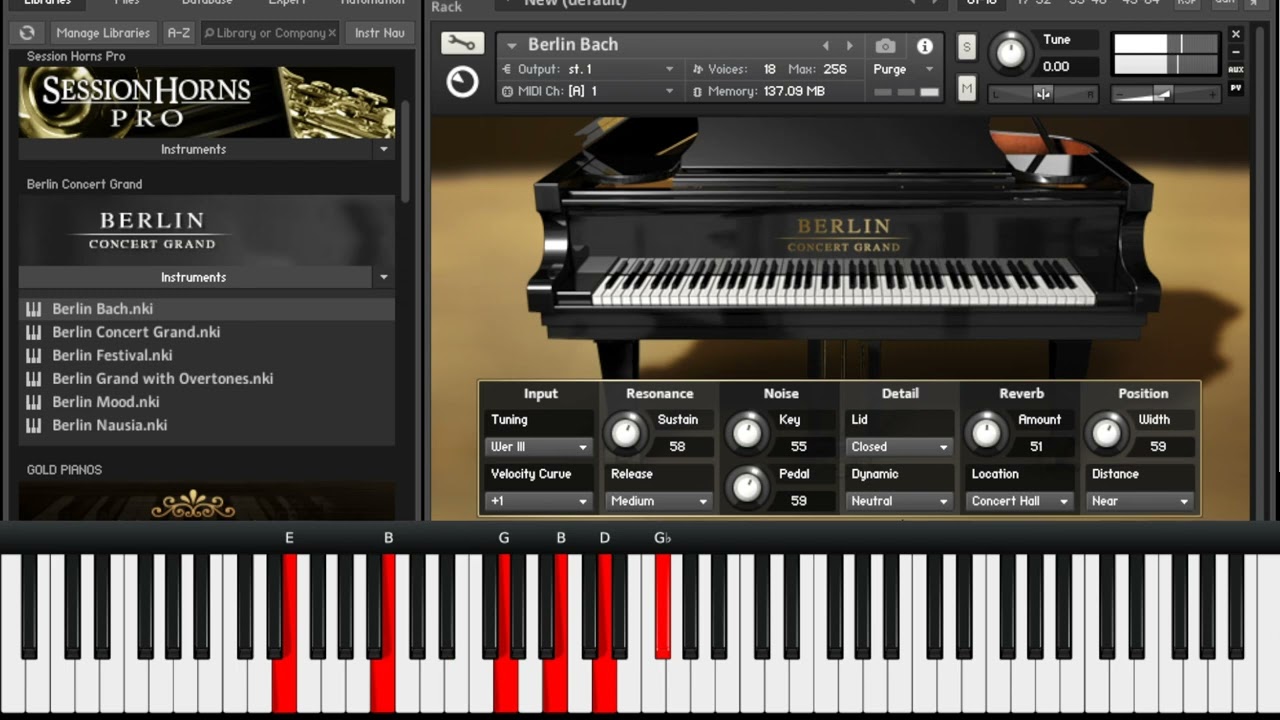Open the Dynamic dropdown set to Neutral
Viewport: 1280px width, 720px height.
click(x=899, y=501)
